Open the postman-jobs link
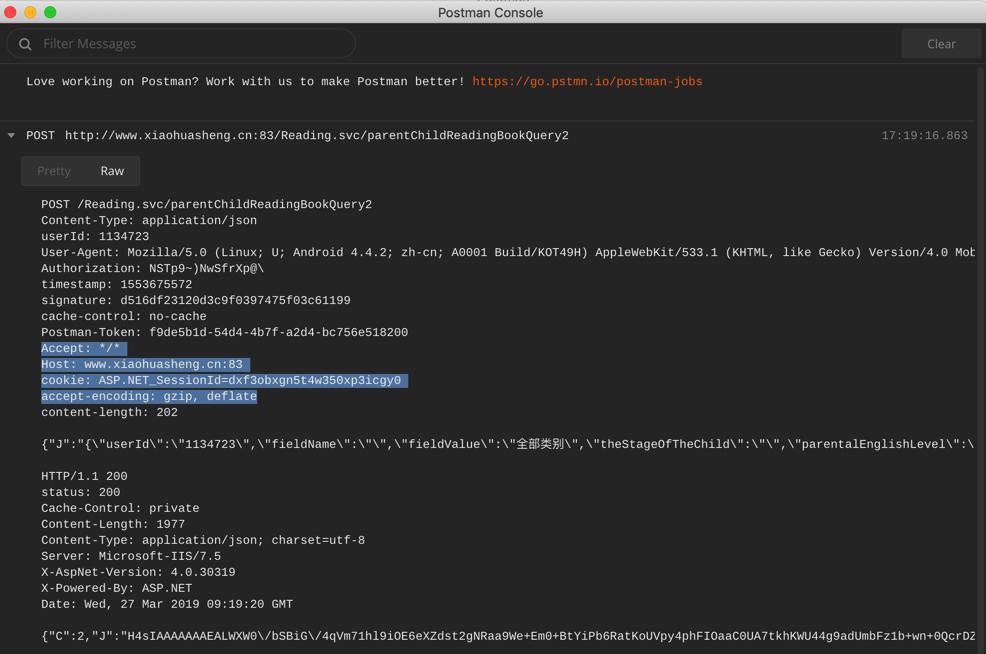The image size is (986, 654). click(587, 82)
